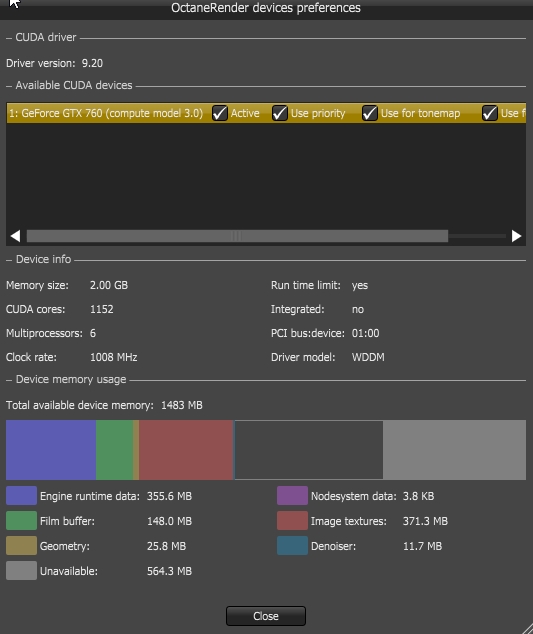533x634 pixels.
Task: Click the 148.0 MB film buffer value
Action: point(169,521)
